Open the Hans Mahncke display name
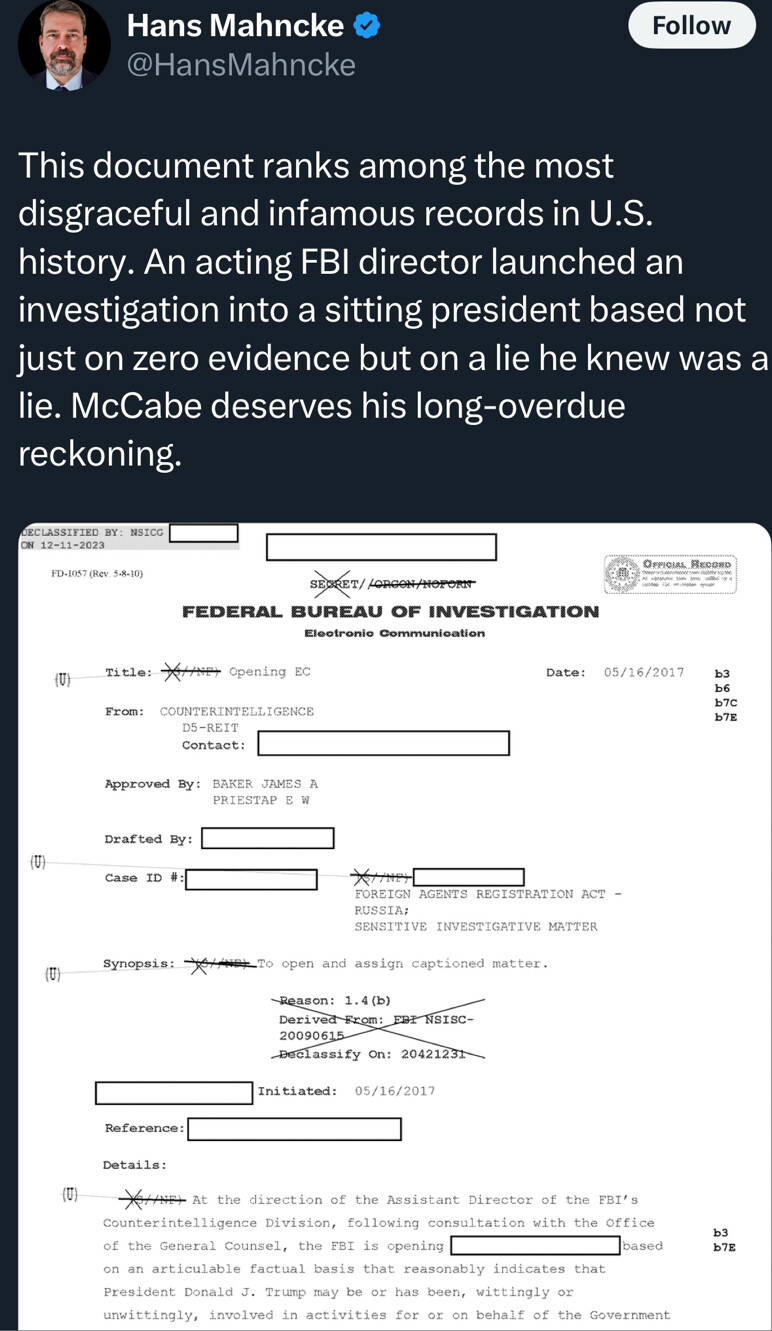The image size is (772, 1331). pyautogui.click(x=235, y=26)
